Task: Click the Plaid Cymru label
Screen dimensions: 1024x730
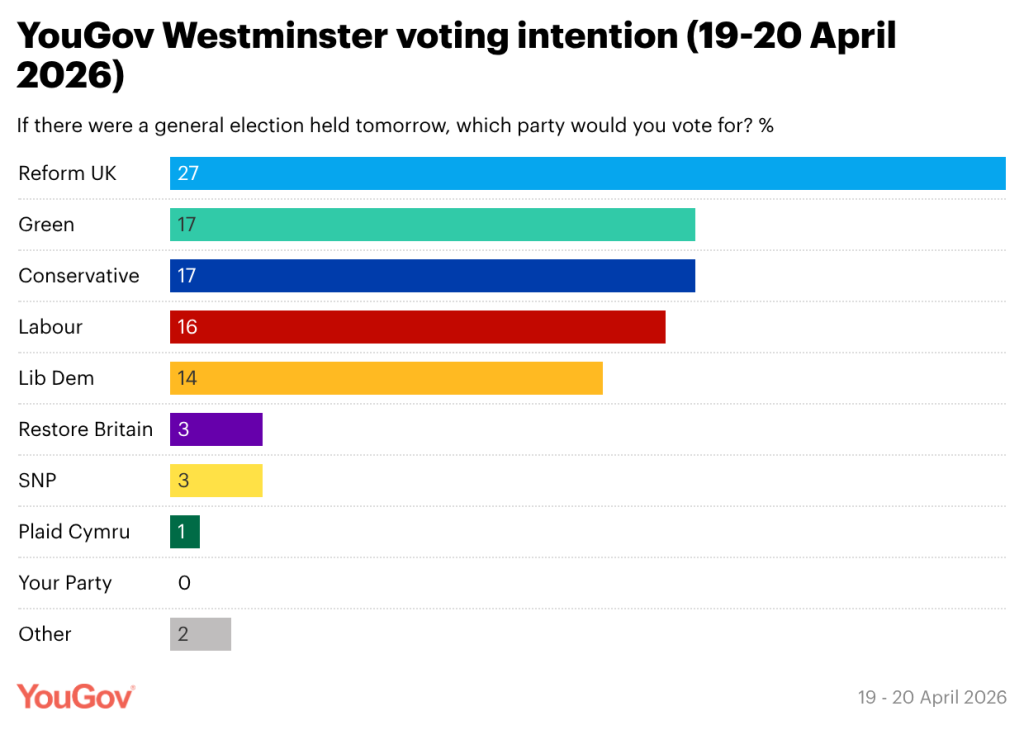Action: point(74,532)
